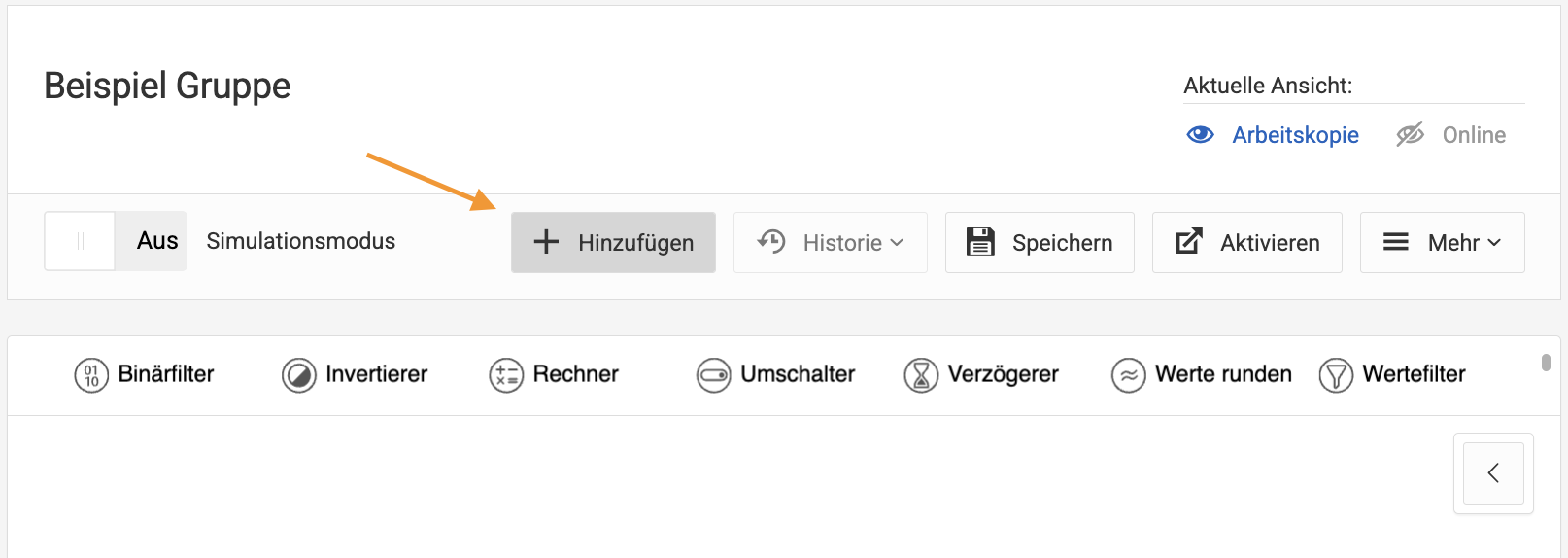
Task: Select the Wertefilter funnel icon
Action: (x=1336, y=375)
